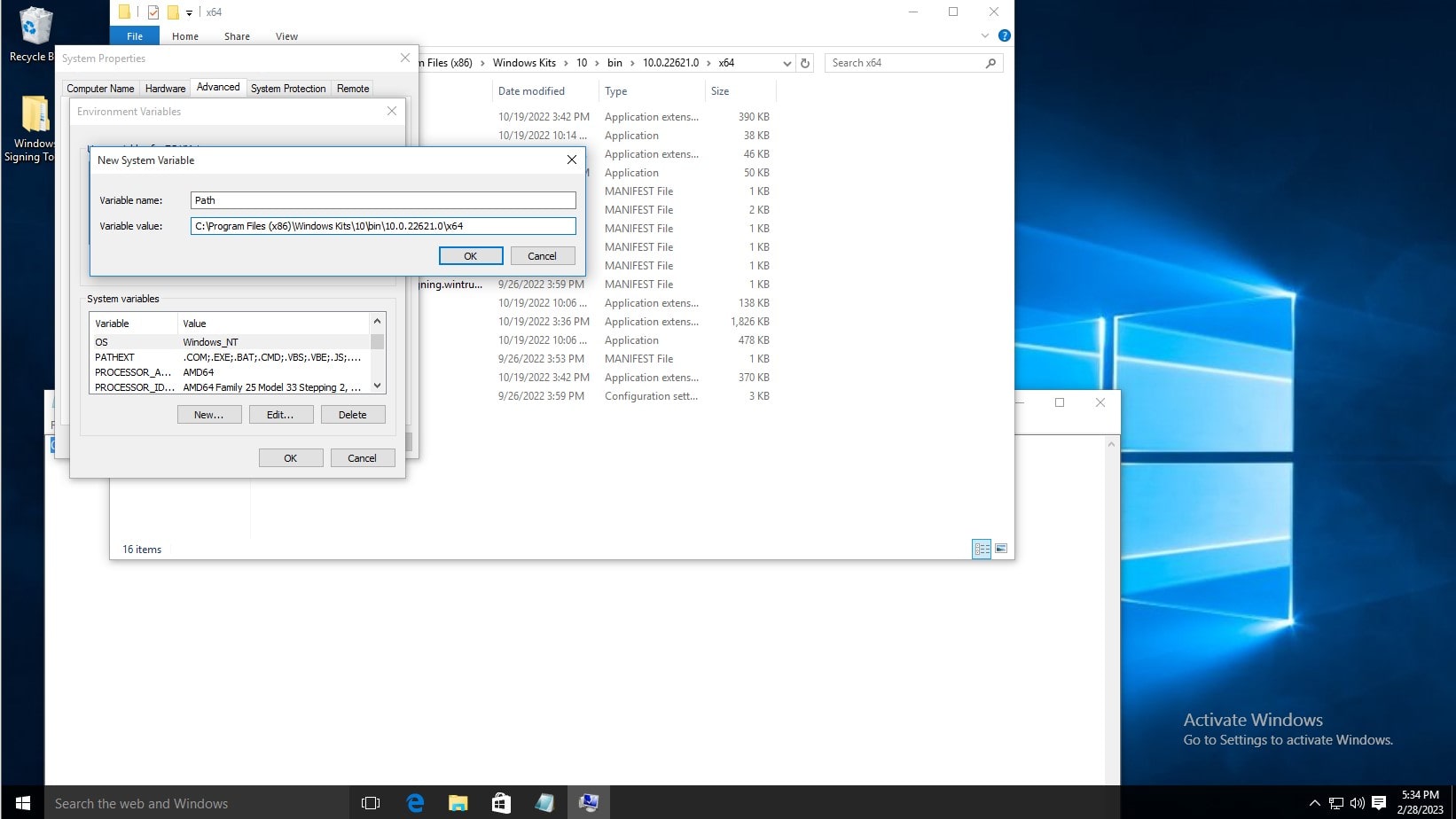Click OK in New System Variable dialog
The width and height of the screenshot is (1456, 819).
click(471, 256)
